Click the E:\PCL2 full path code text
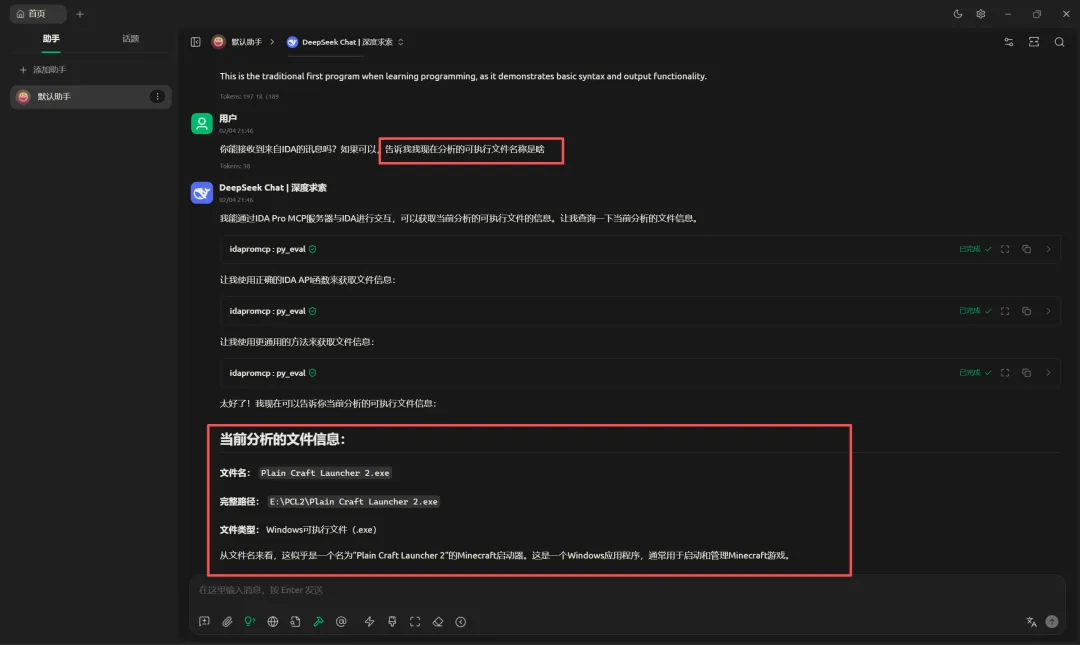The height and width of the screenshot is (645, 1080). click(353, 502)
